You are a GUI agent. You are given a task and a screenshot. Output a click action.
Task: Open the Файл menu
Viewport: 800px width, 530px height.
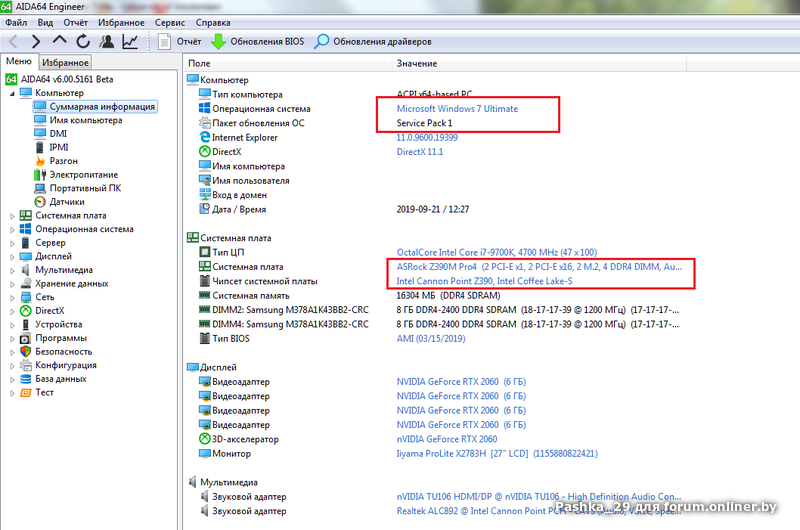click(16, 22)
